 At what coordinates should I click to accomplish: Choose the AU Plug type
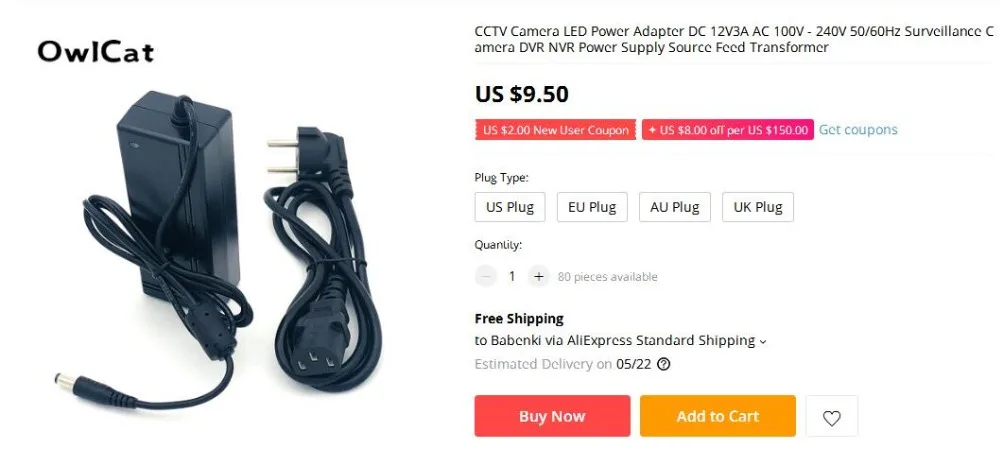coord(675,207)
